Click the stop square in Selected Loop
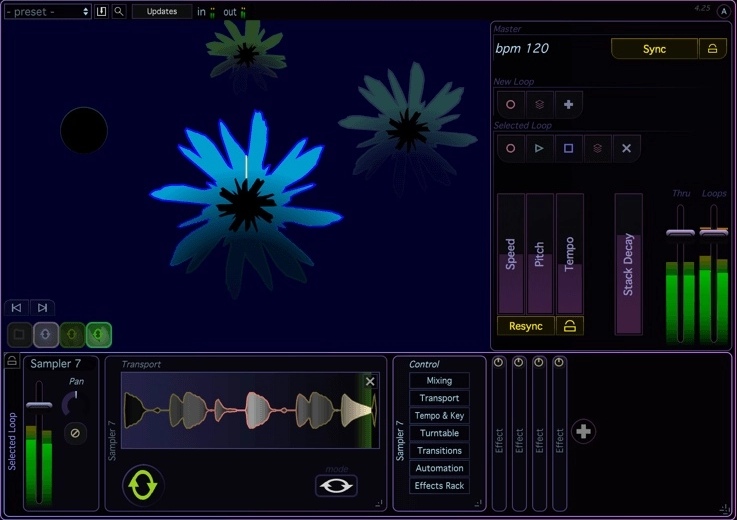Image resolution: width=737 pixels, height=520 pixels. 568,148
